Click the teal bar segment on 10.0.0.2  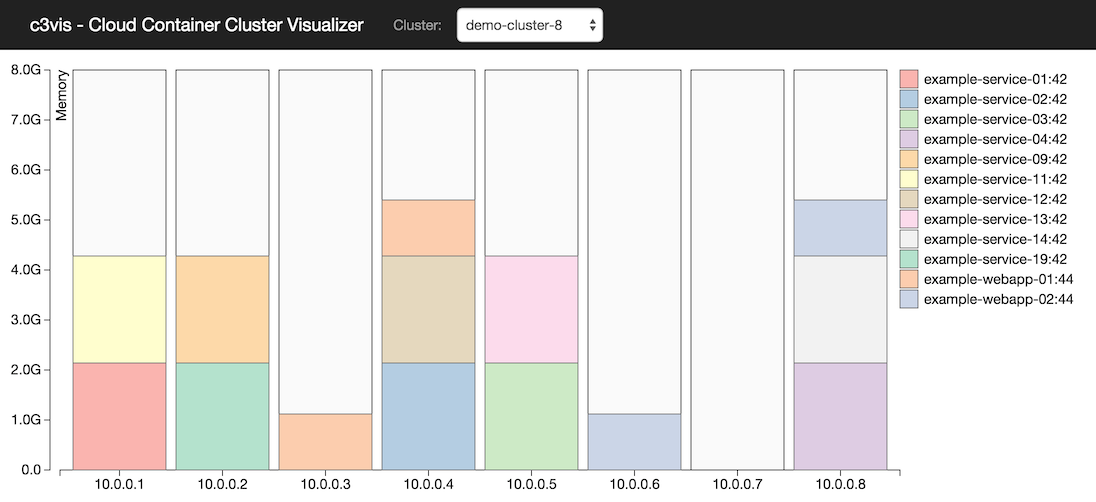tap(222, 415)
